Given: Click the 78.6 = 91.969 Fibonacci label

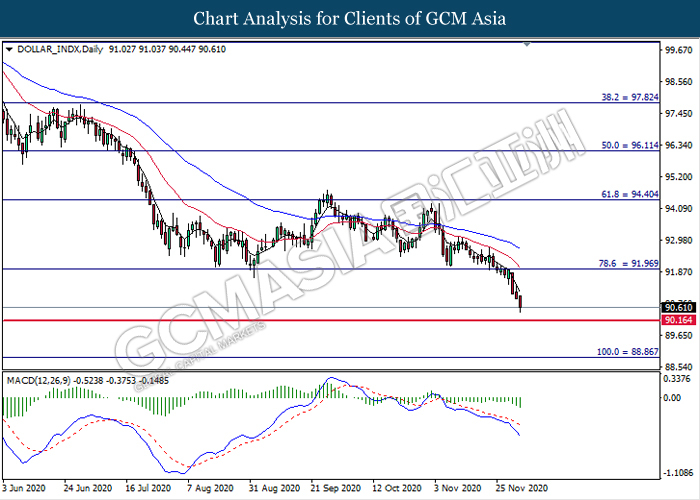Looking at the screenshot, I should (x=628, y=263).
